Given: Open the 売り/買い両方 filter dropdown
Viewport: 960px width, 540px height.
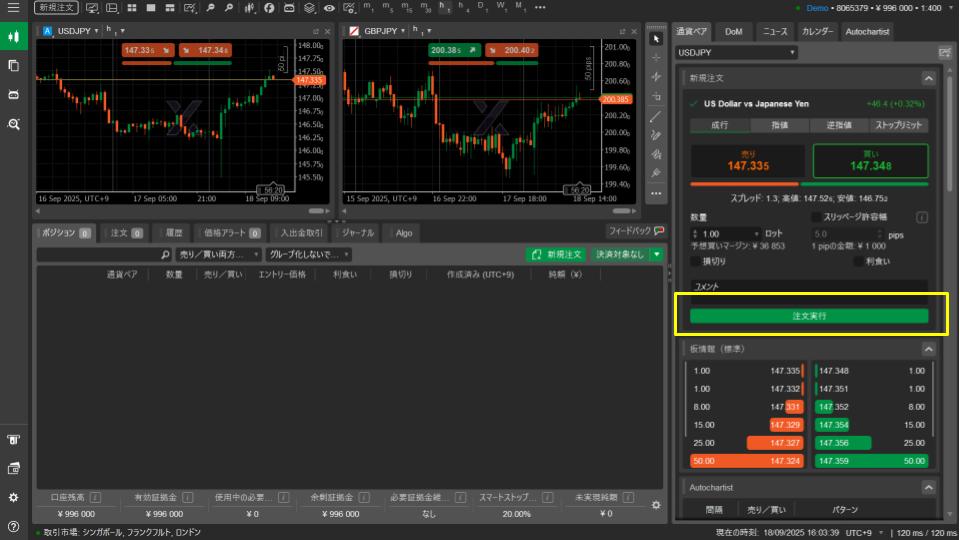Looking at the screenshot, I should click(218, 255).
